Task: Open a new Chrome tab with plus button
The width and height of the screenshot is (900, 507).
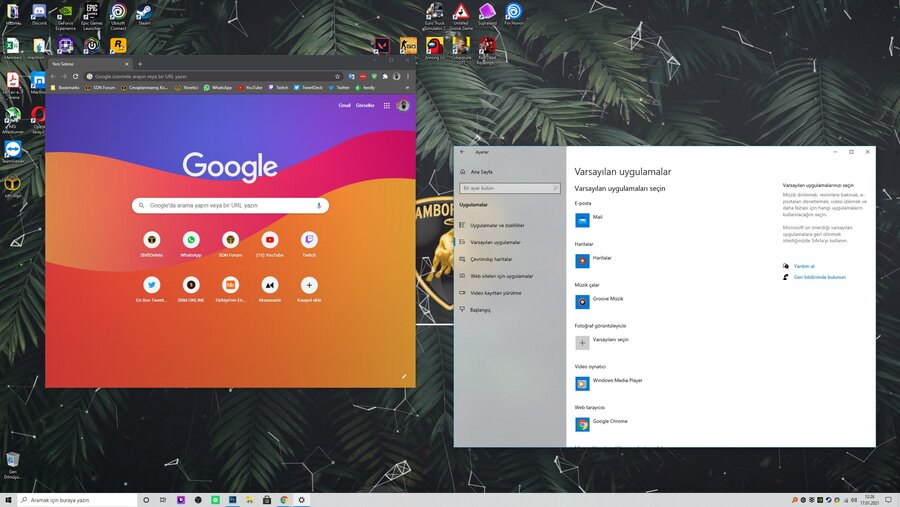Action: tap(140, 64)
